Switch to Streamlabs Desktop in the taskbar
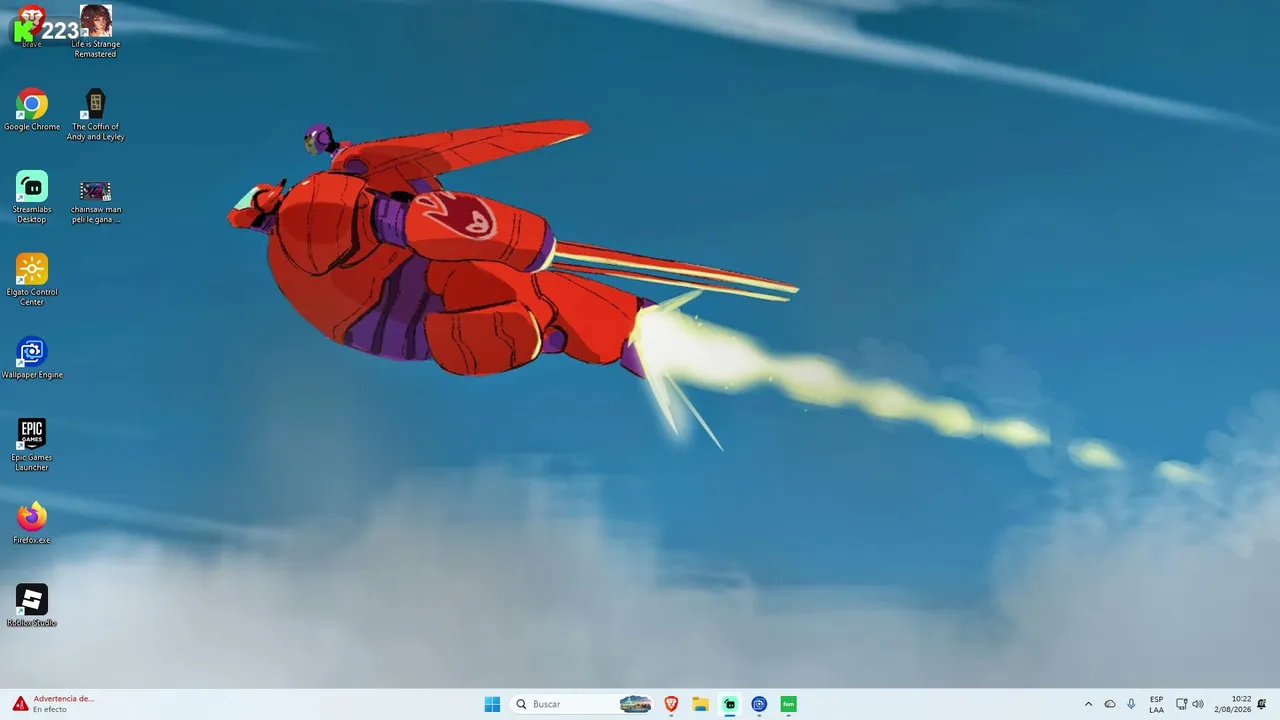 730,704
